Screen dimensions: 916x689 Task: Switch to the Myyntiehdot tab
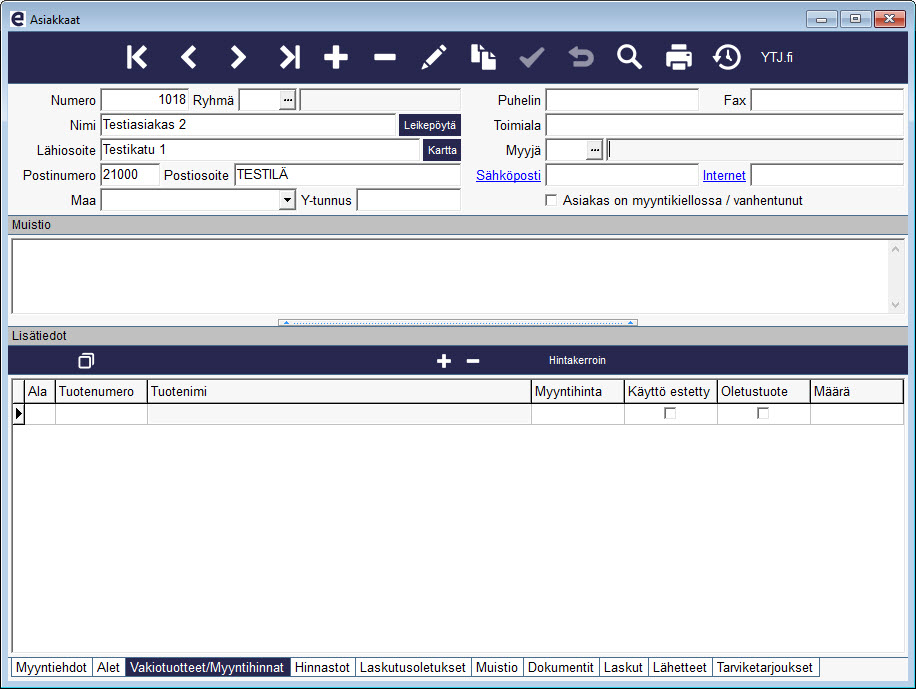click(x=51, y=667)
